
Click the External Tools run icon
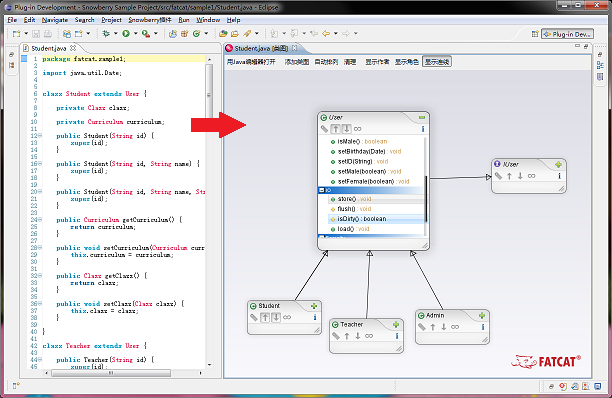[x=146, y=34]
